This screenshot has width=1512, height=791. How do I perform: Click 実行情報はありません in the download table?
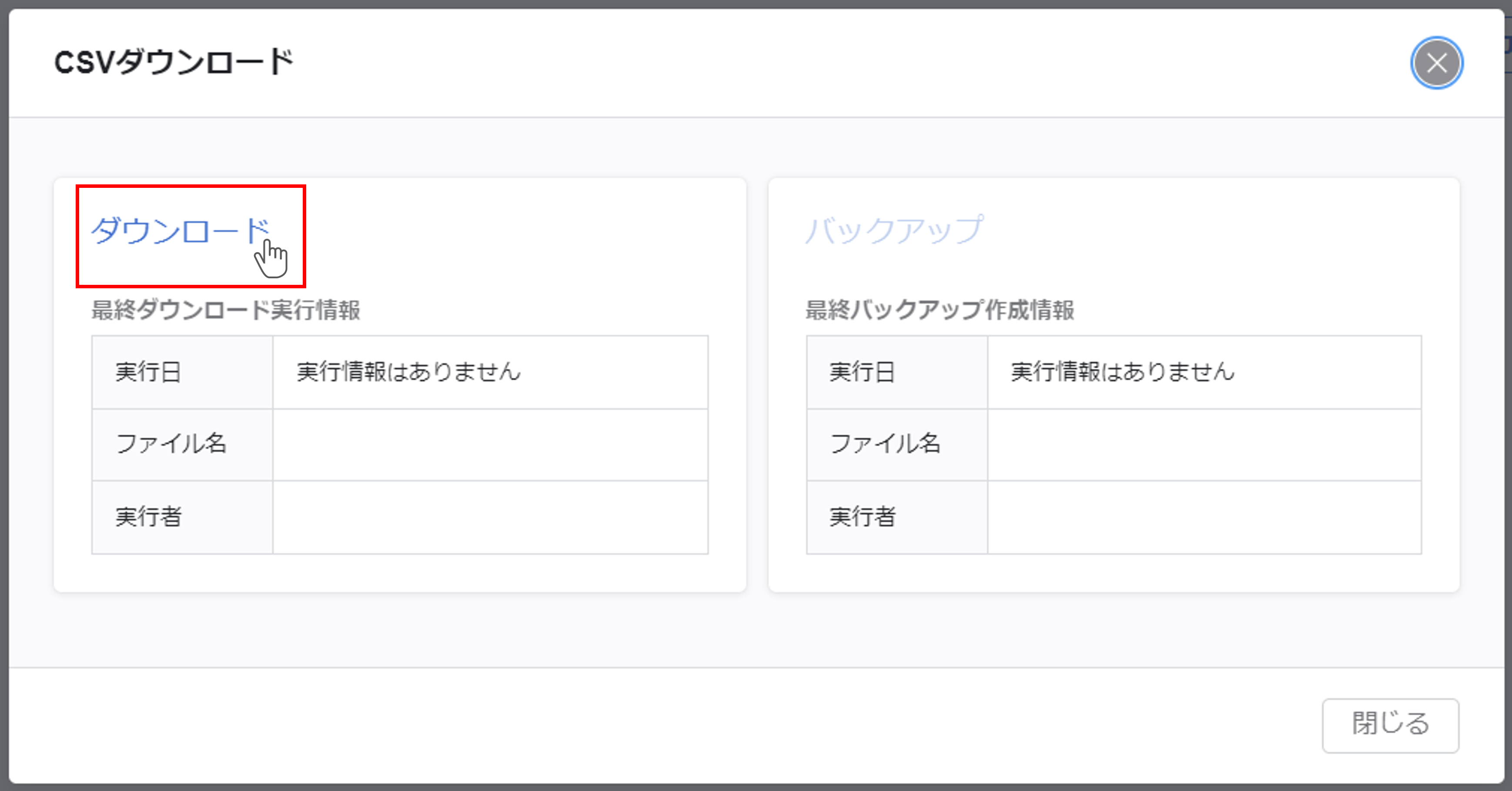[408, 372]
